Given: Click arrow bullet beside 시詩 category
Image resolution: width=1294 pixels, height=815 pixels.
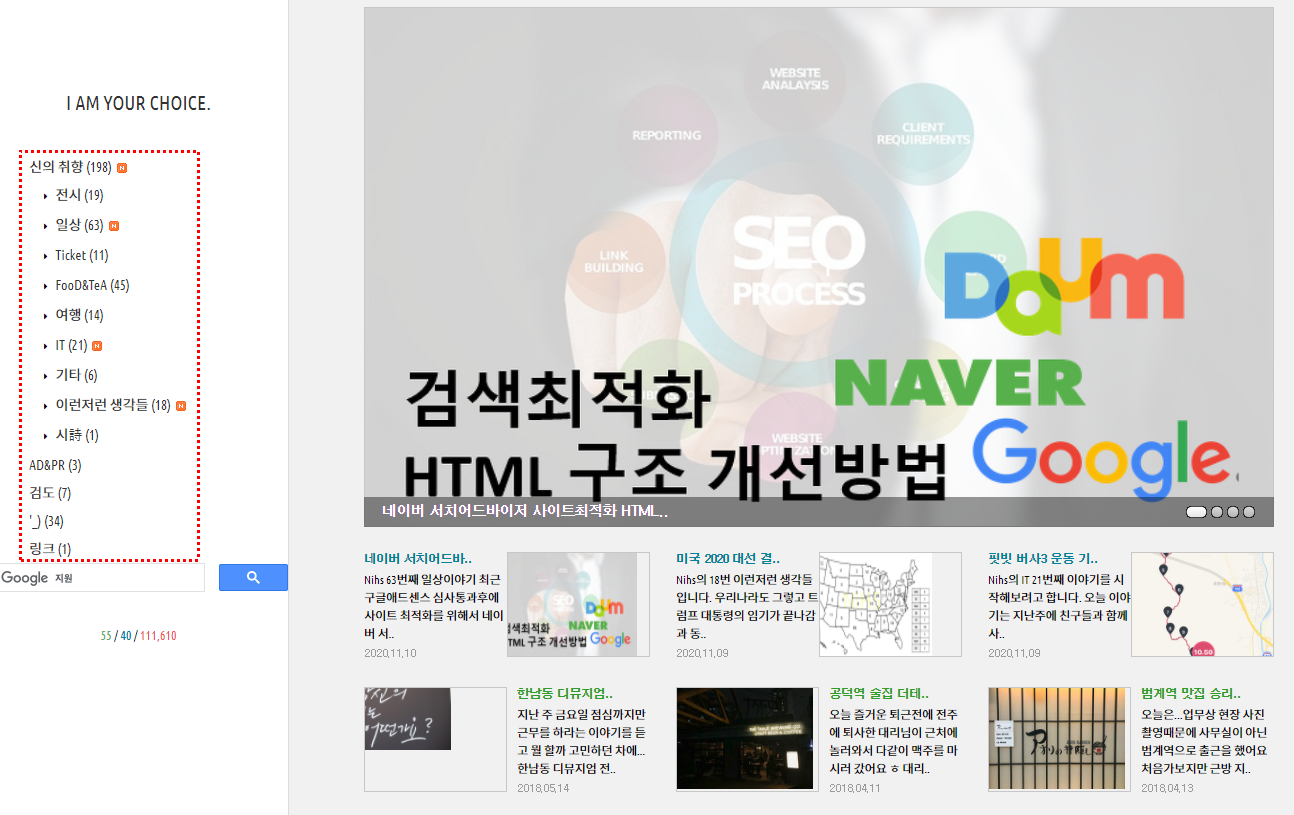Looking at the screenshot, I should [46, 436].
